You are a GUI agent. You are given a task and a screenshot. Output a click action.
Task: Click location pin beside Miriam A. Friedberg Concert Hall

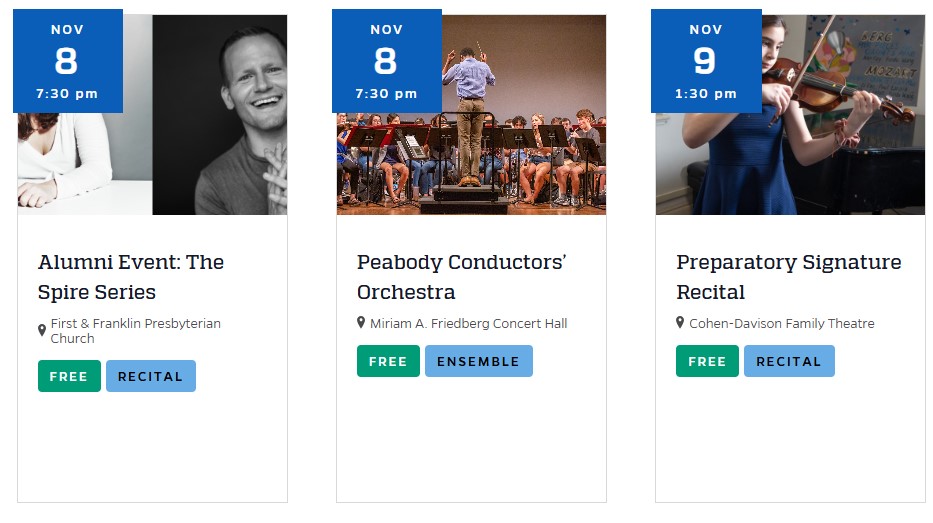point(361,323)
